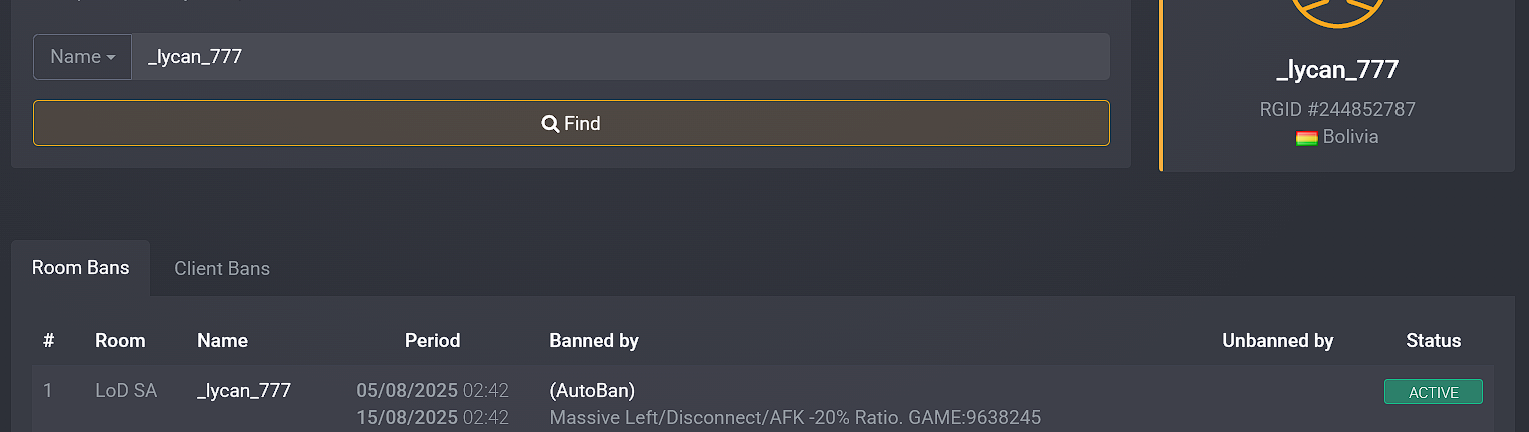Click the LoD SA room entry
Image resolution: width=1529 pixels, height=432 pixels.
point(126,390)
